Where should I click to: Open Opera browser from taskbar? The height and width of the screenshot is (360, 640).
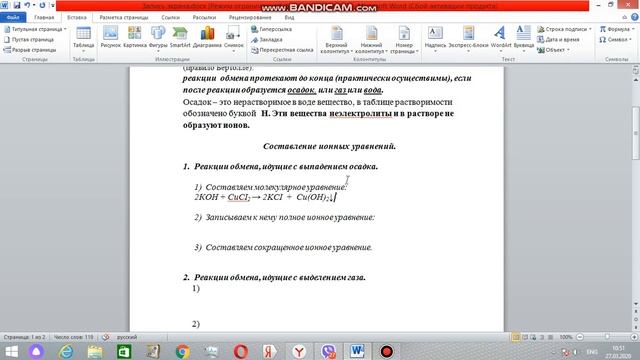[x=241, y=351]
